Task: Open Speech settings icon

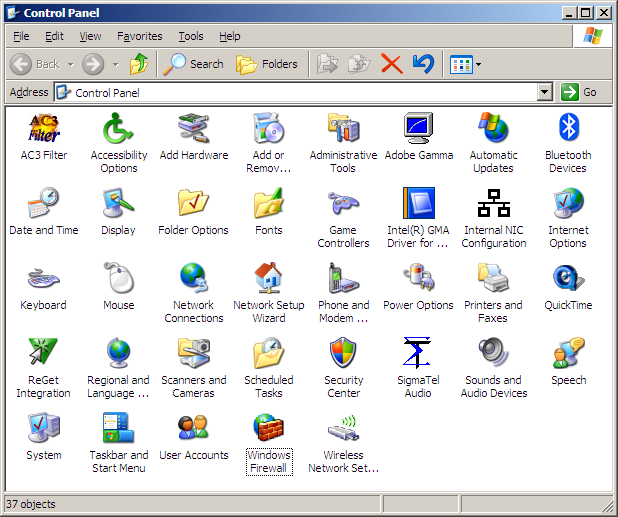Action: (568, 352)
